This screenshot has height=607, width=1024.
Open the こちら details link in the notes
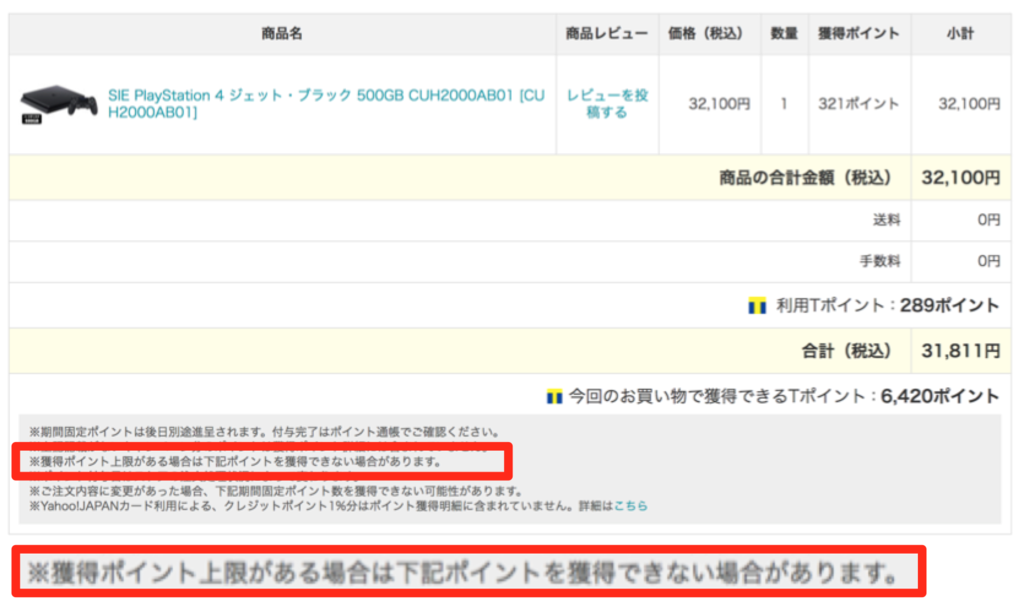[630, 506]
